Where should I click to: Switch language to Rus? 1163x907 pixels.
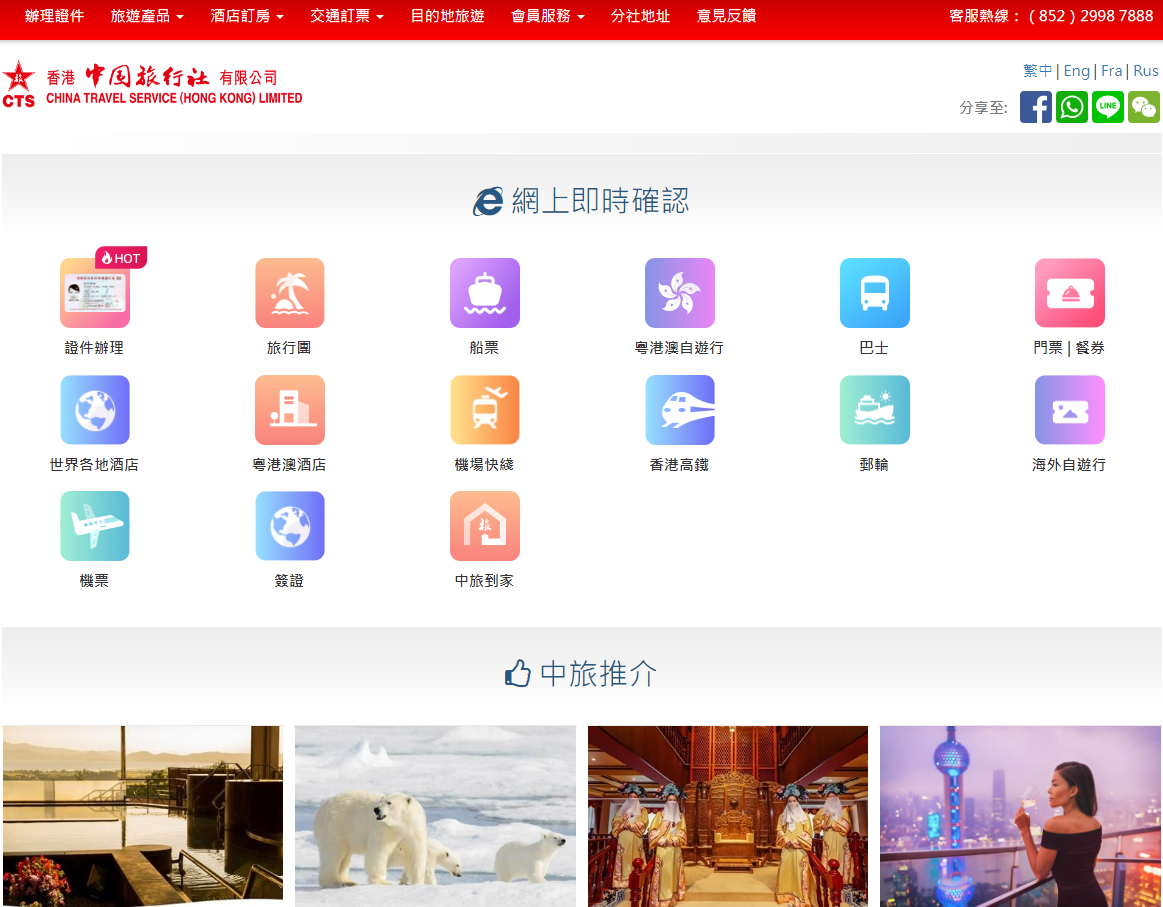click(x=1145, y=70)
